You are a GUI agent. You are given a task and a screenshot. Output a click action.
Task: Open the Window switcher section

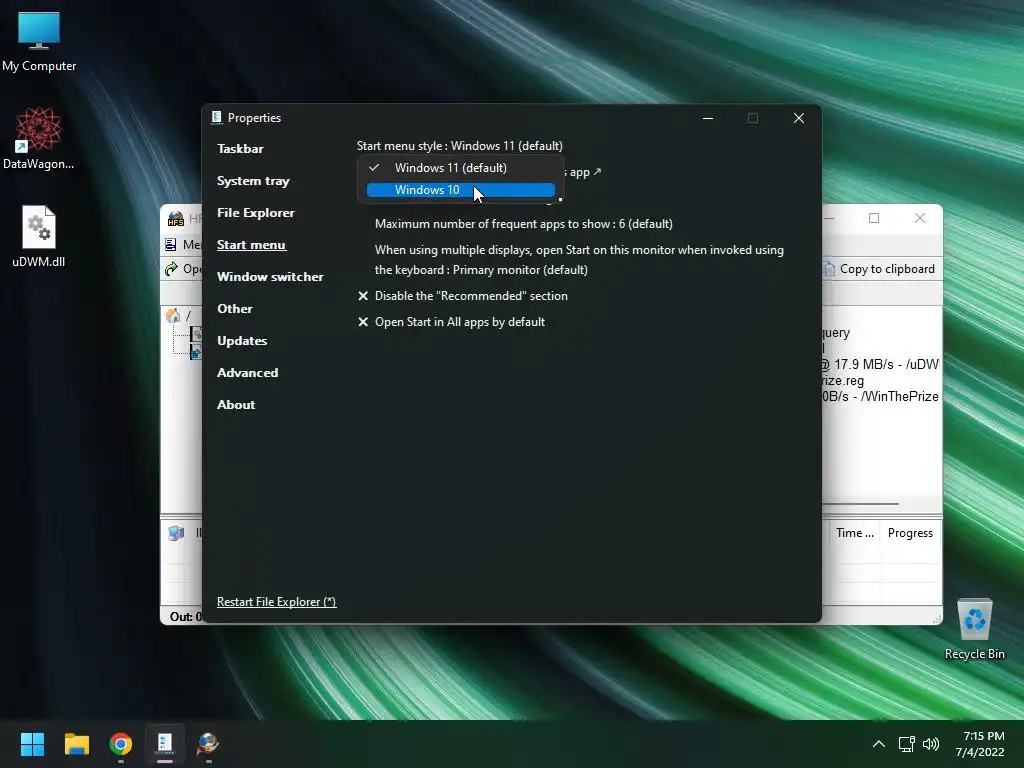270,277
